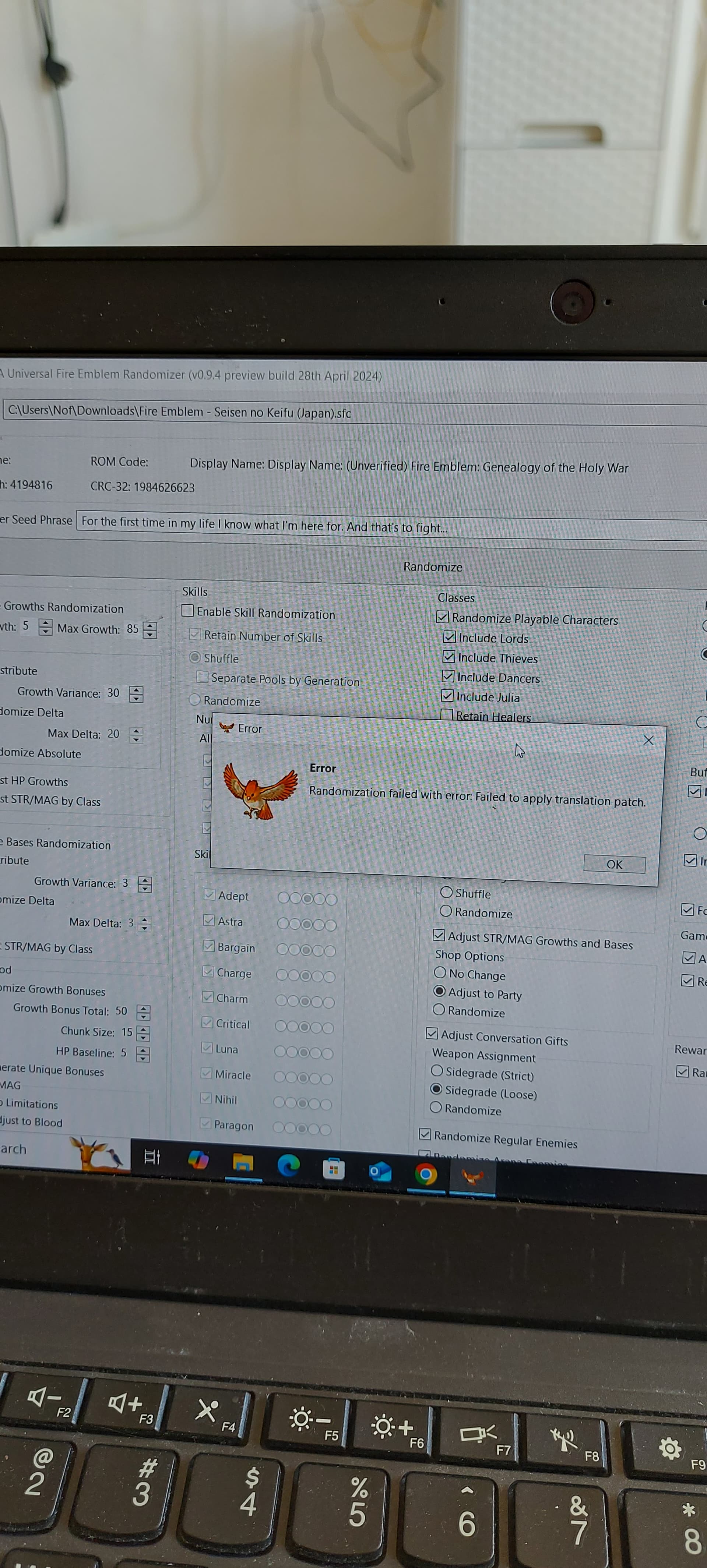Image resolution: width=707 pixels, height=1568 pixels.
Task: Click the selected weight circle in Charm row
Action: point(305,1001)
